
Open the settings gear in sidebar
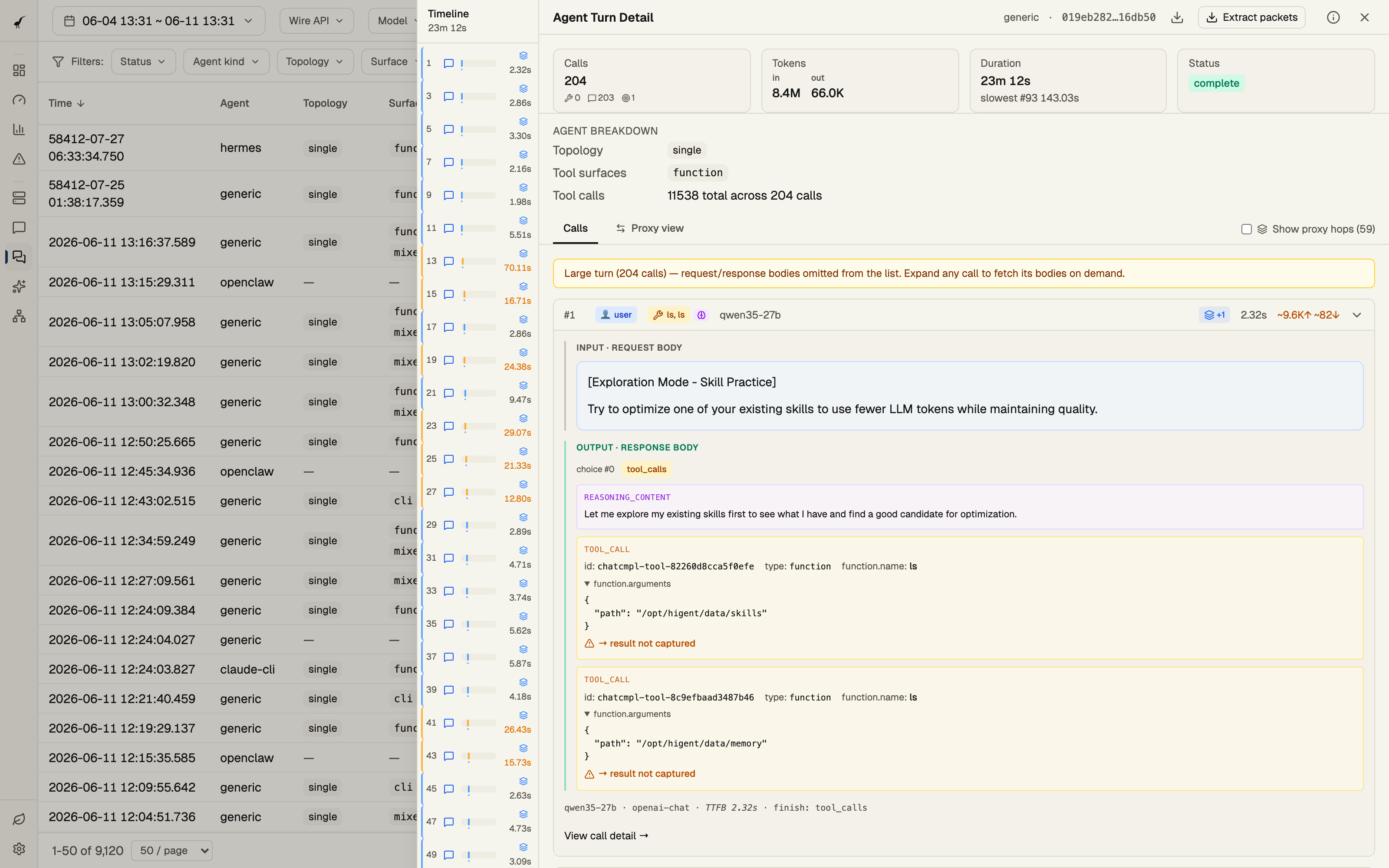(19, 848)
